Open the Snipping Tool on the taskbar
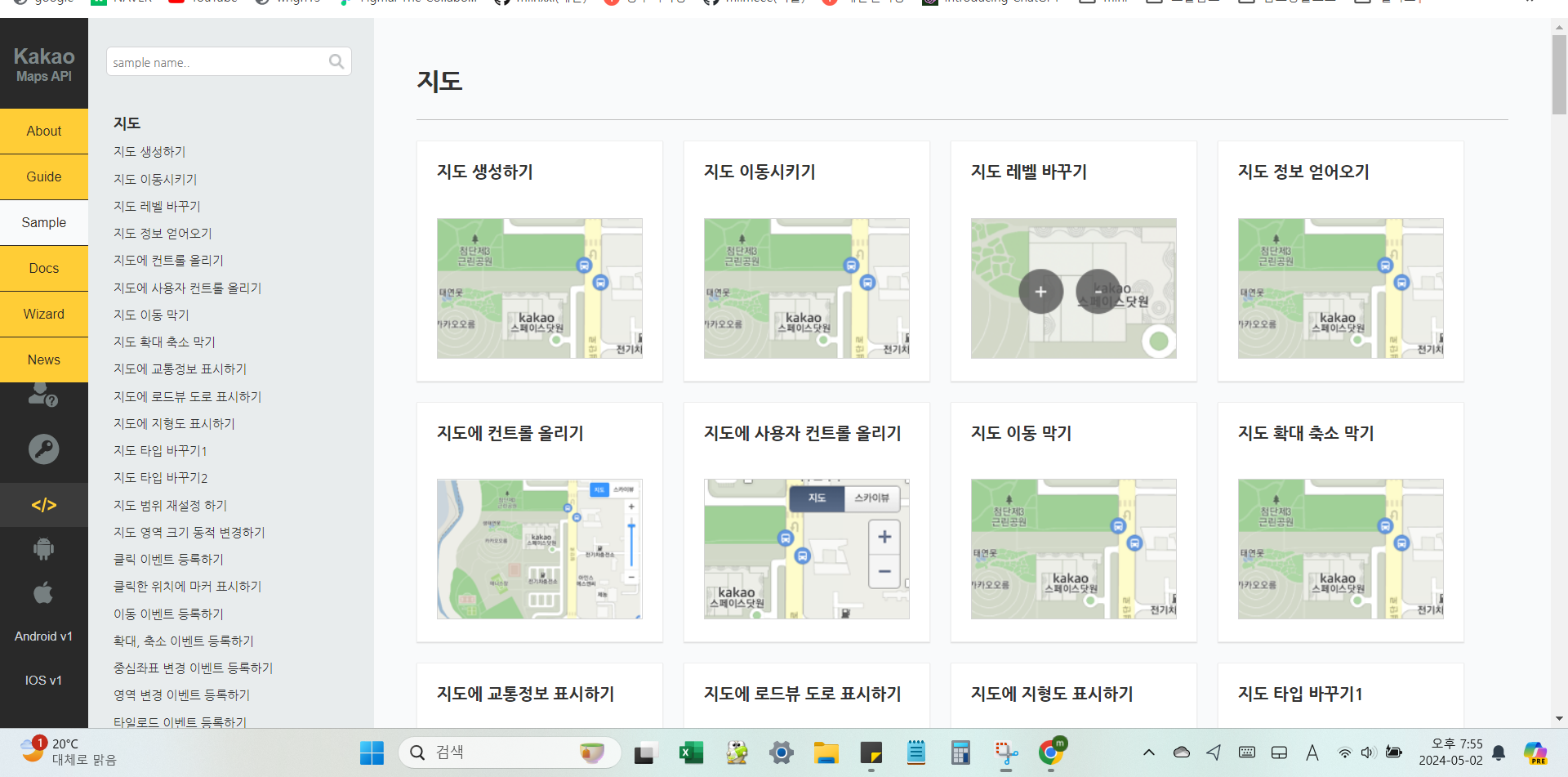 (1006, 752)
